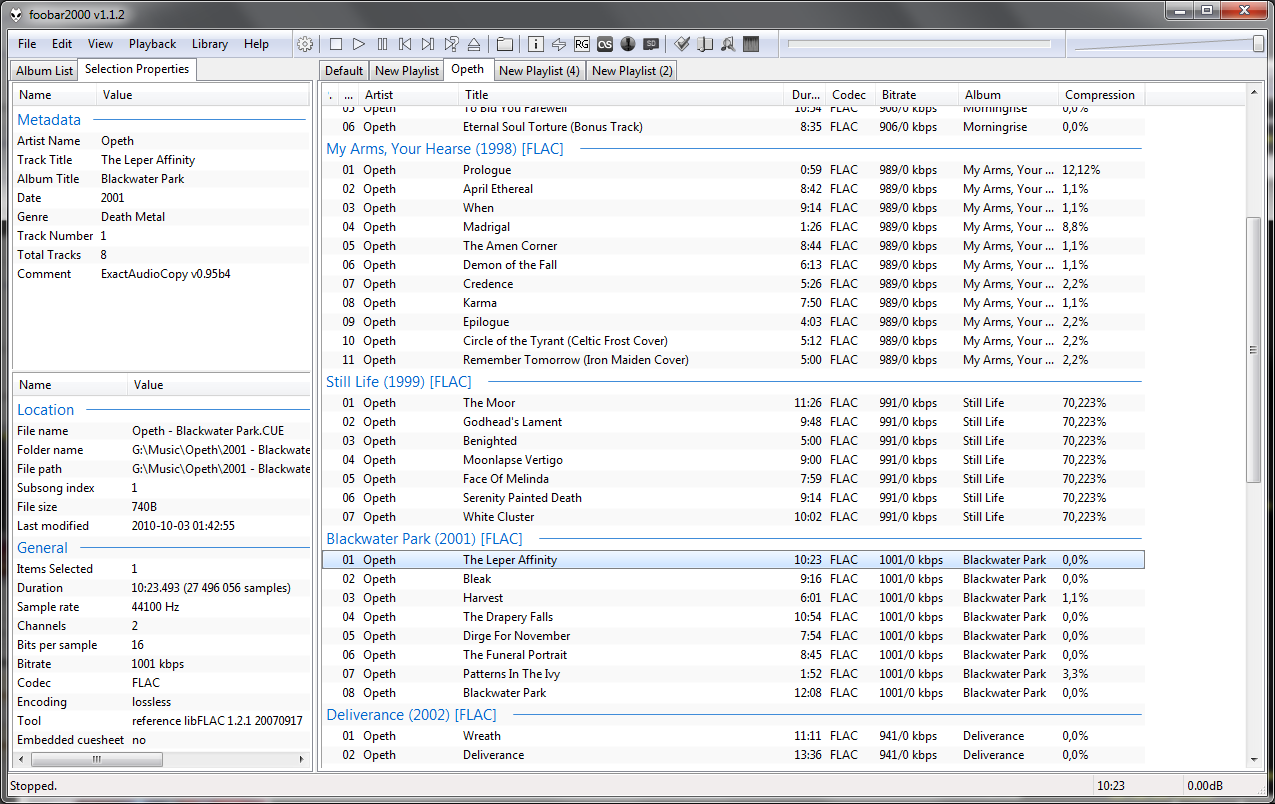Click the Last.fm scrobble icon
1275x804 pixels.
(x=605, y=44)
